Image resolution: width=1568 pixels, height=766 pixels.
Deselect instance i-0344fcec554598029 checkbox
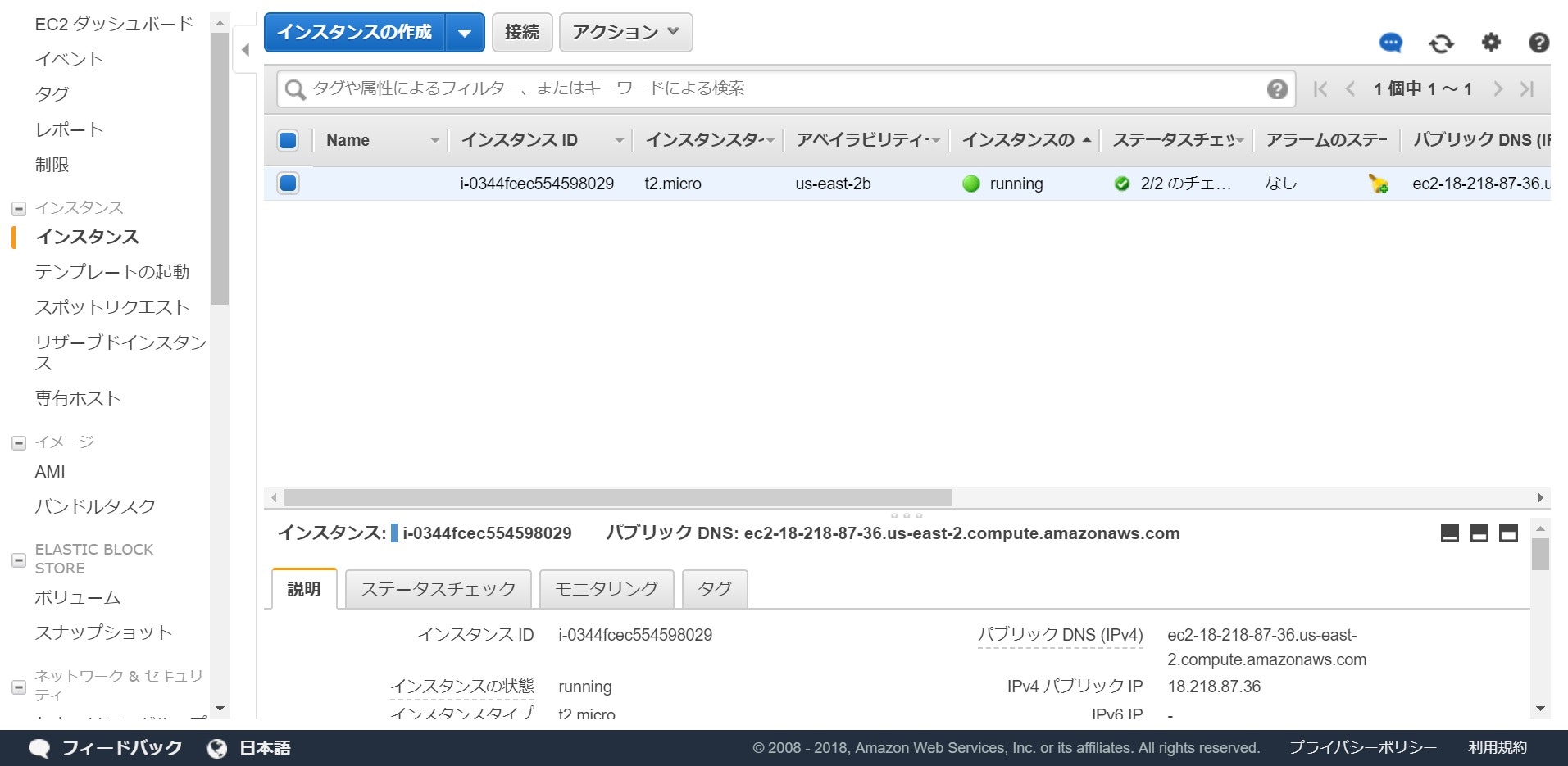tap(288, 183)
